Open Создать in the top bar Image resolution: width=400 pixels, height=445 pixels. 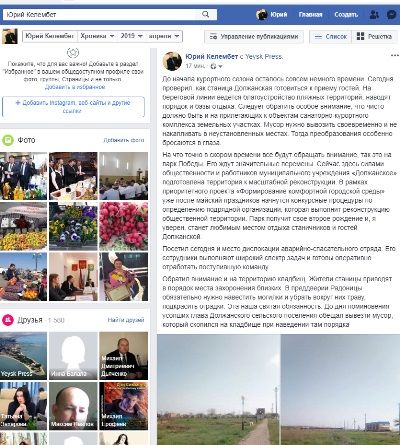tap(346, 15)
